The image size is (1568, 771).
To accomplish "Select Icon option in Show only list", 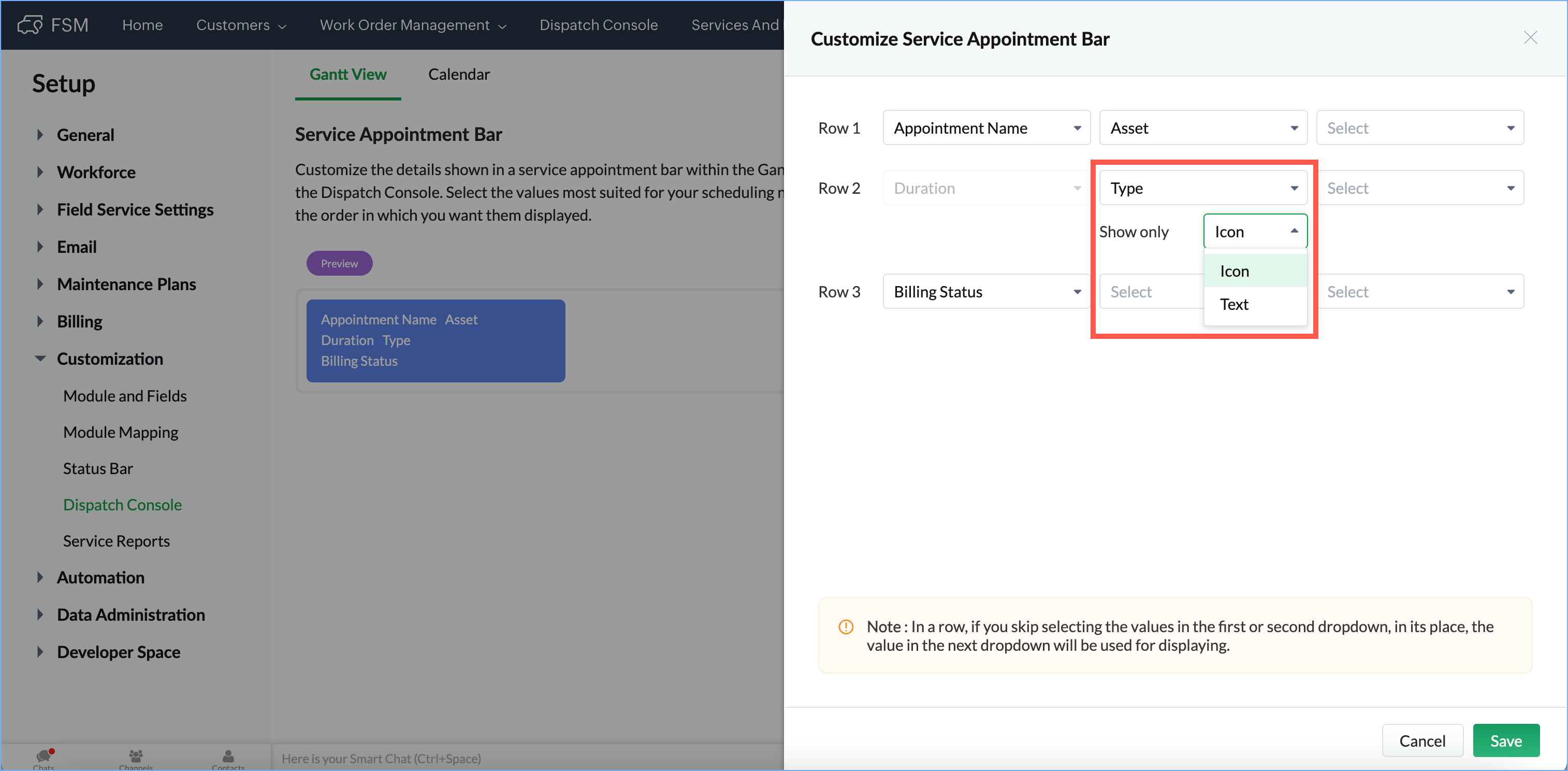I will point(1234,271).
